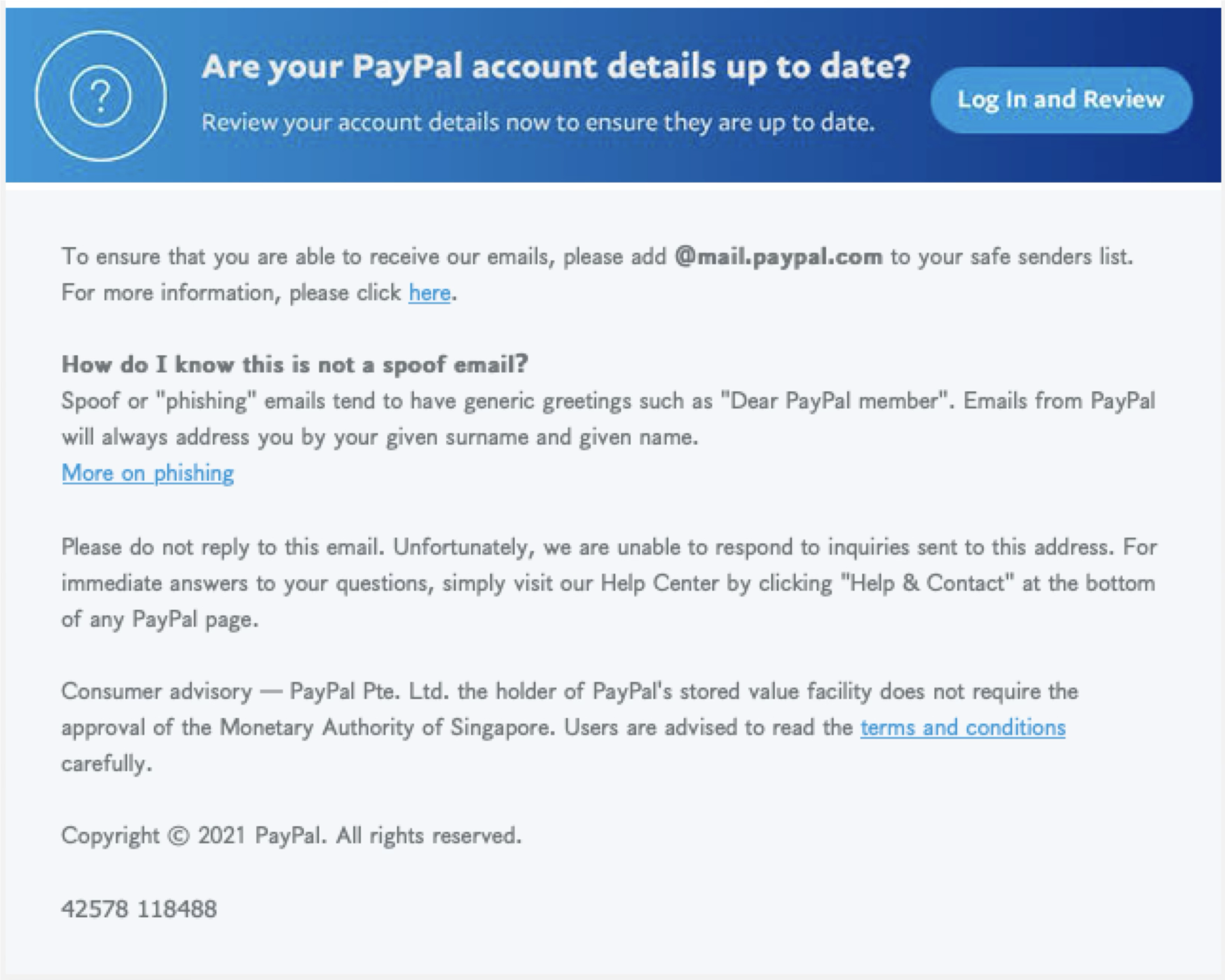This screenshot has height=980, width=1225.
Task: Click the 'Review your account details now' subtitle
Action: tap(538, 123)
